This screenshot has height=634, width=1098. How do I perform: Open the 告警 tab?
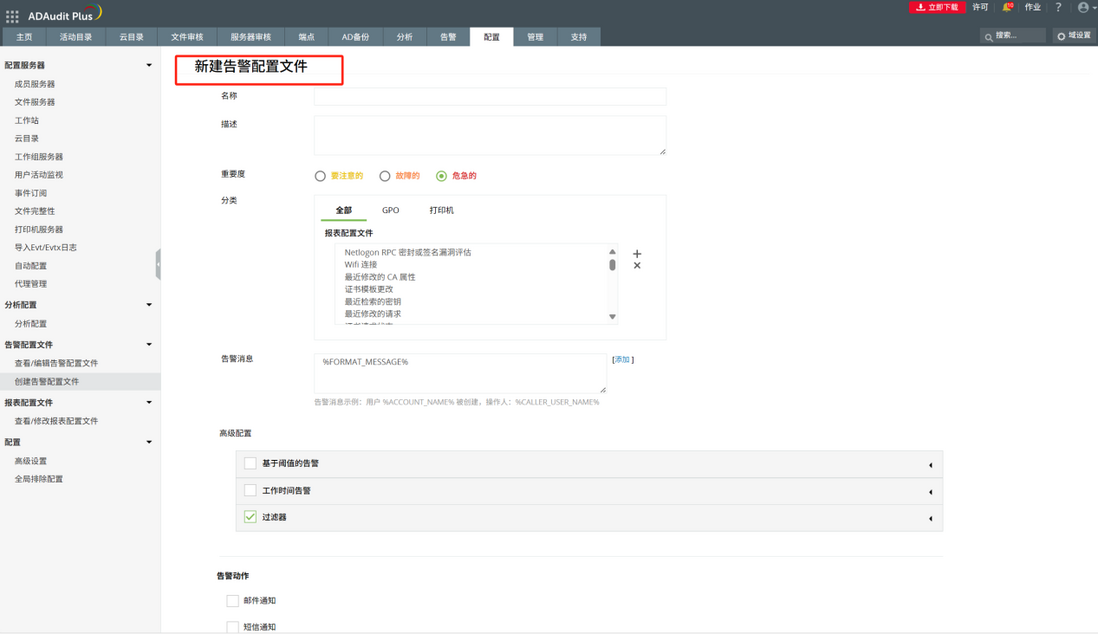448,37
